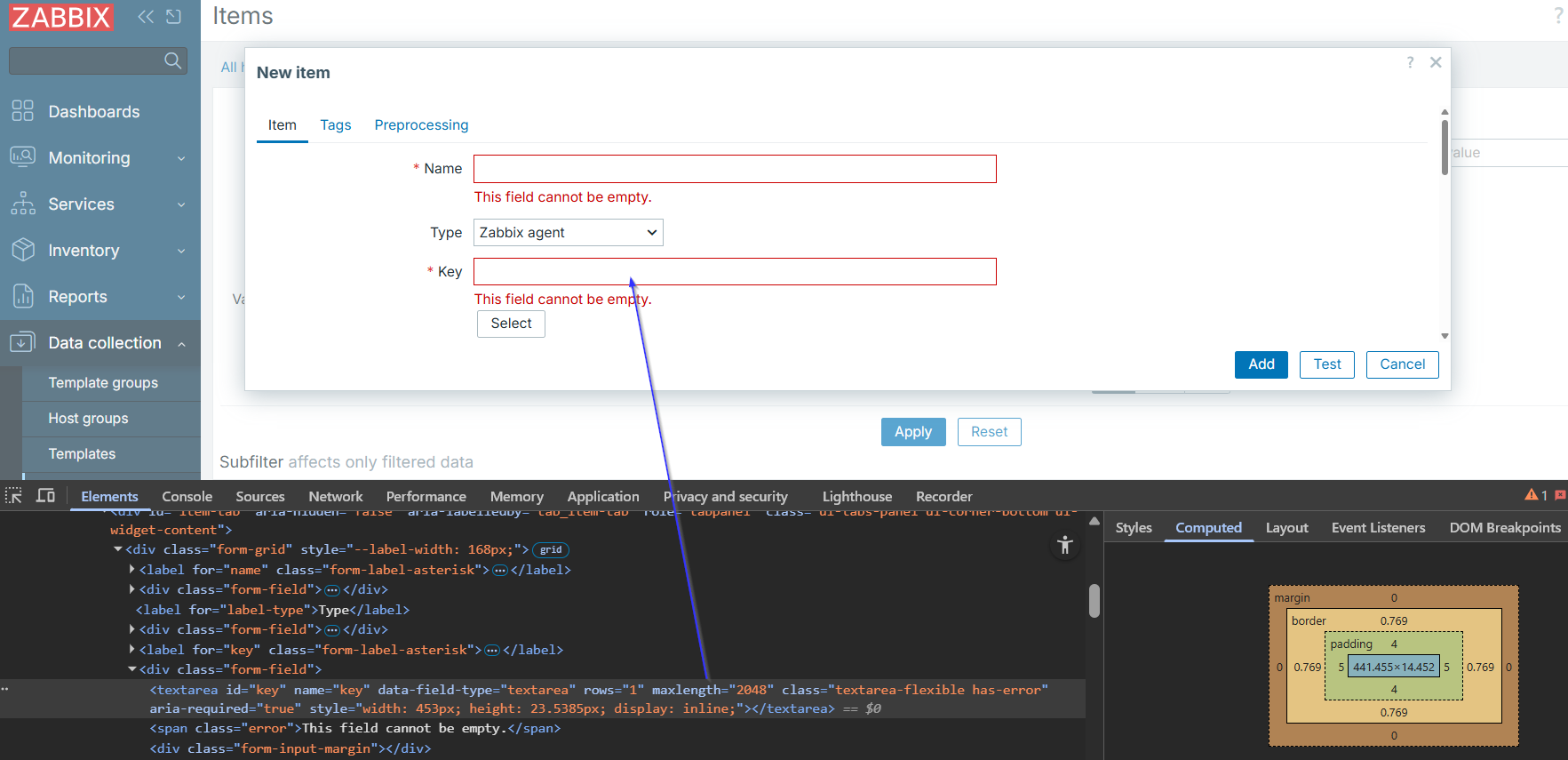Switch to the Styles pane tab
This screenshot has height=760, width=1568.
click(1134, 528)
